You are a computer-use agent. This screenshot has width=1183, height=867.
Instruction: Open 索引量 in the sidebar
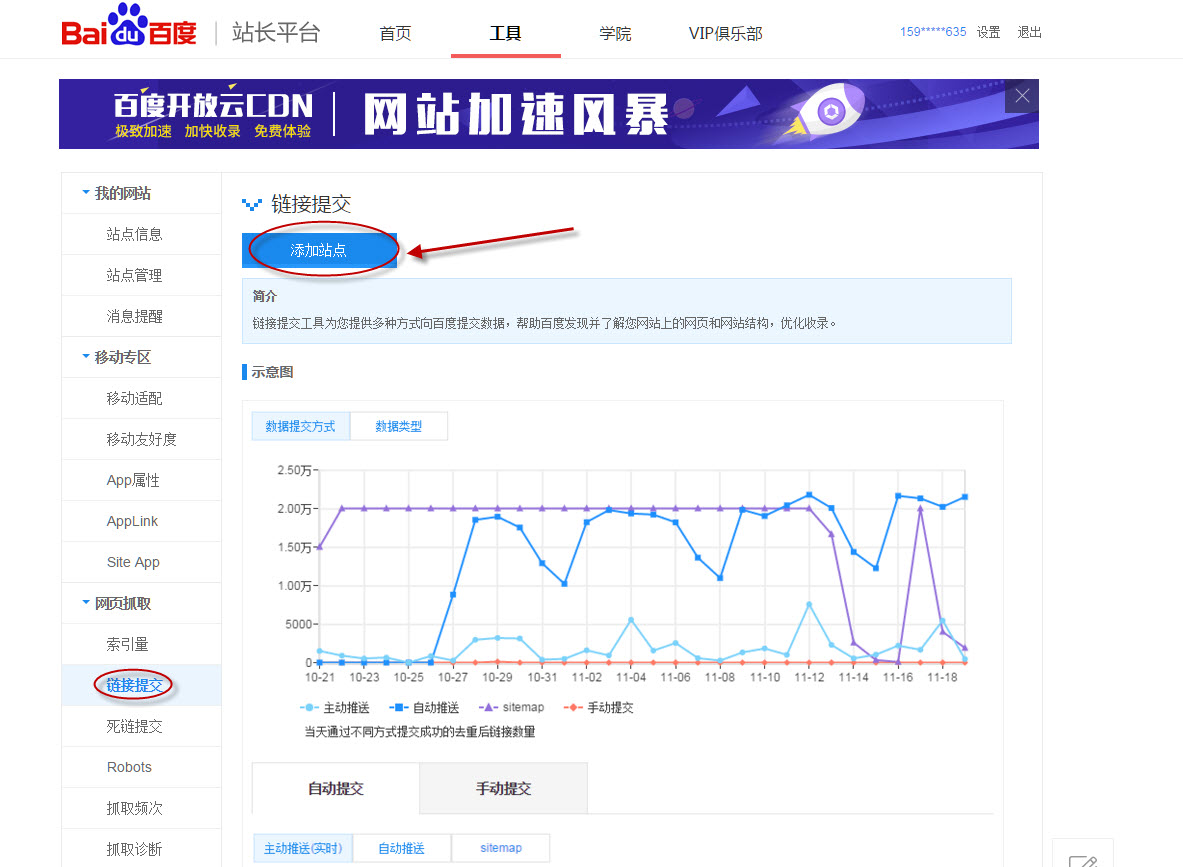tap(129, 643)
